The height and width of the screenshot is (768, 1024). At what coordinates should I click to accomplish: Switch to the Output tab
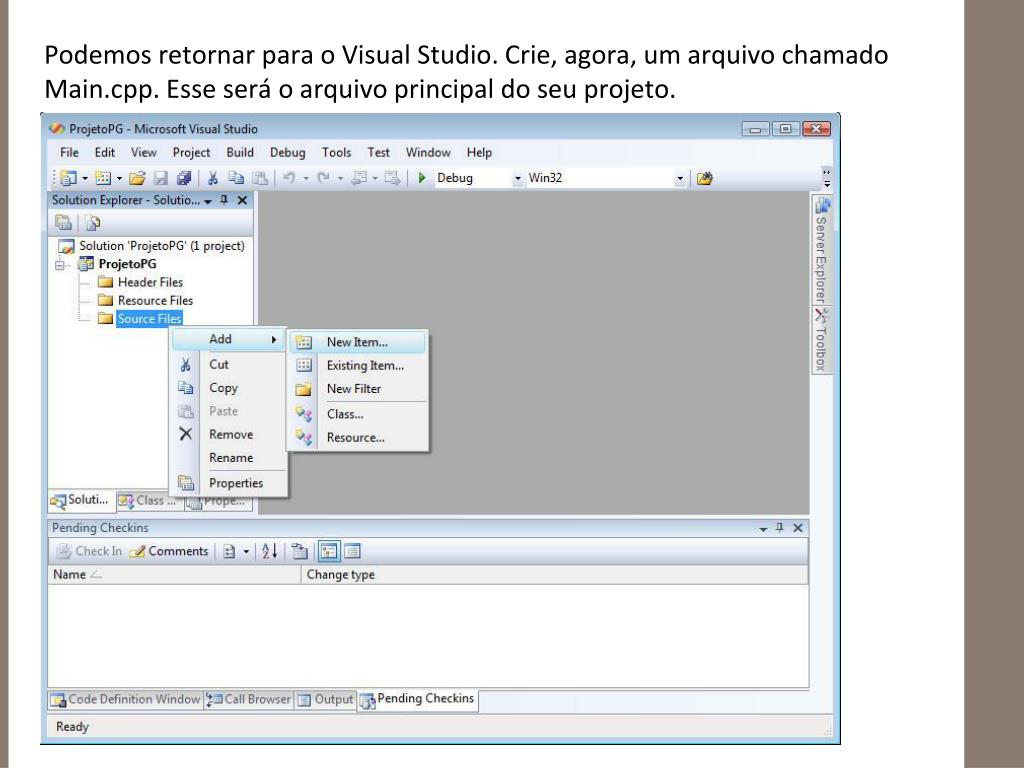click(325, 699)
